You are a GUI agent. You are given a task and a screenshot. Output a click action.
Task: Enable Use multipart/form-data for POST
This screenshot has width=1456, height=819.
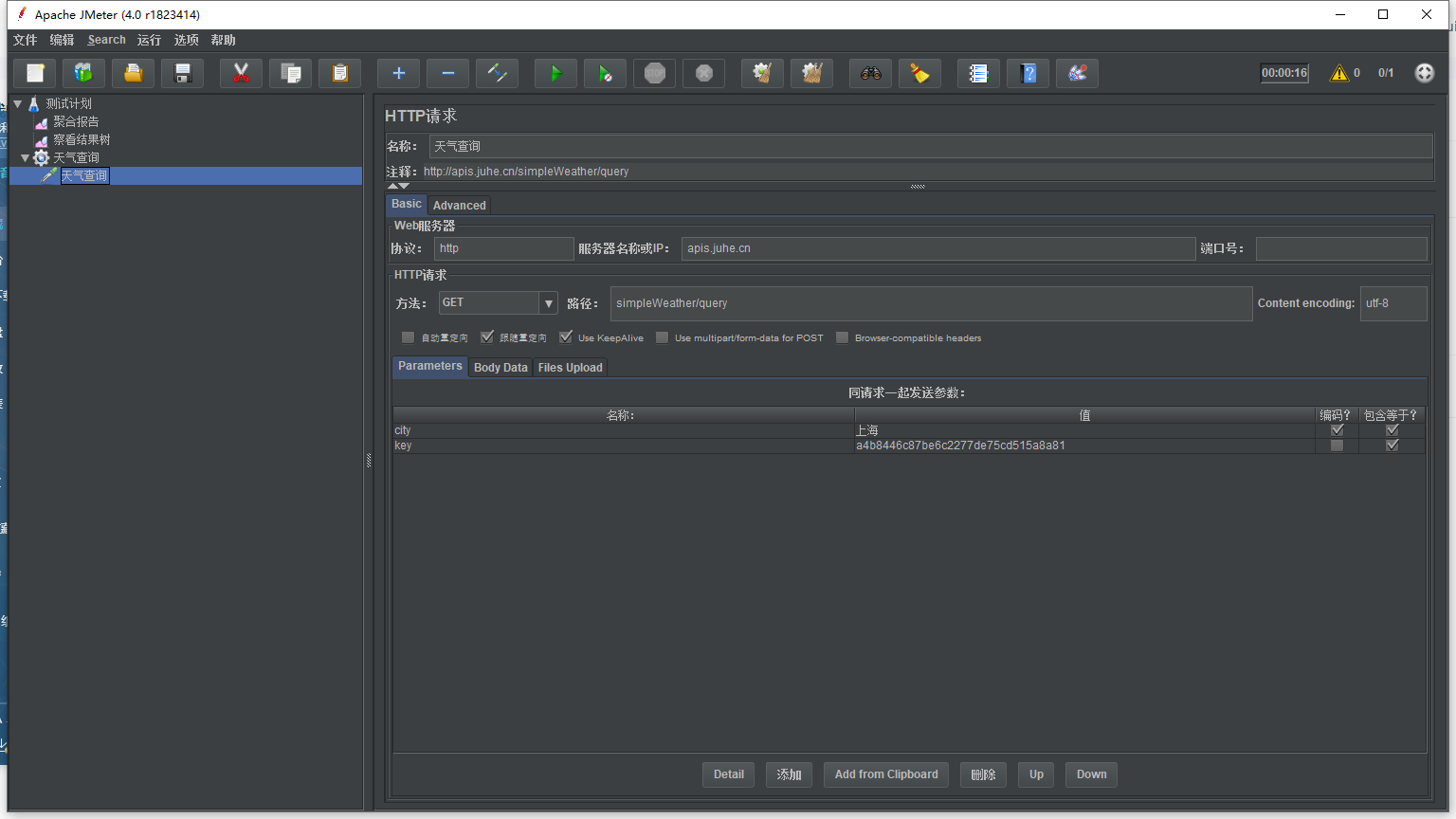tap(662, 337)
